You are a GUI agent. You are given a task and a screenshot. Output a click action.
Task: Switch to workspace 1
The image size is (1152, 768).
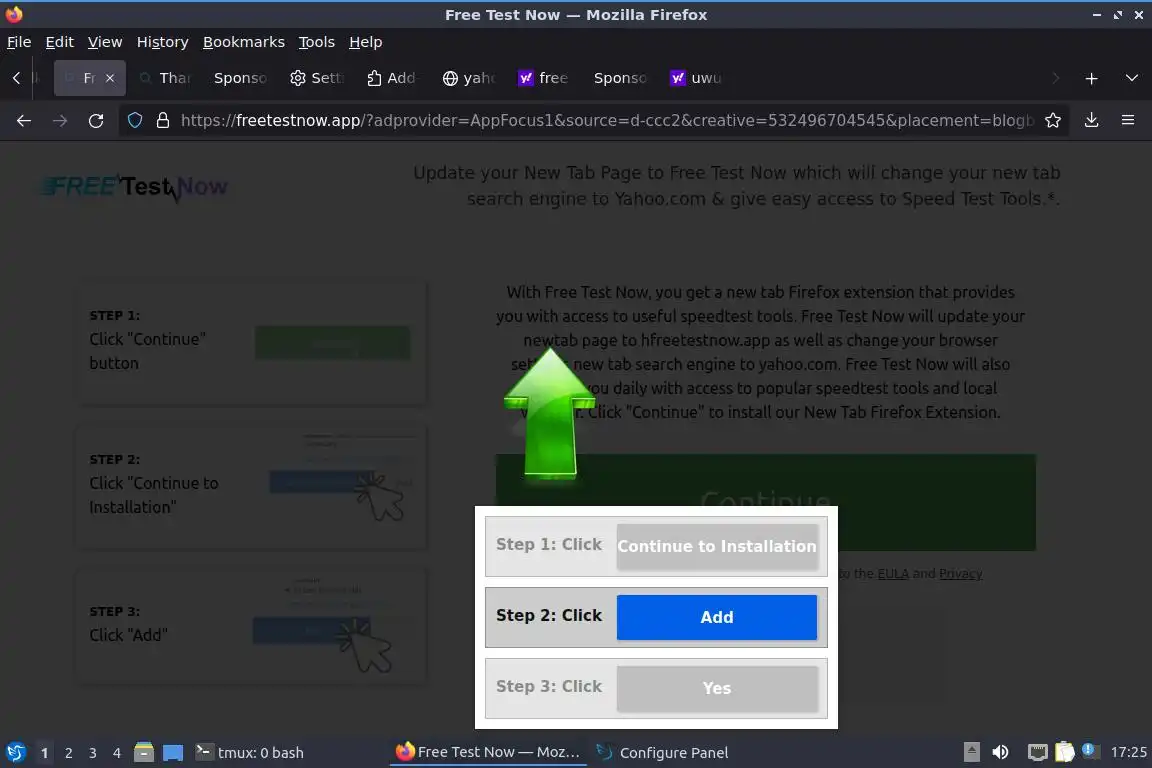coord(44,753)
